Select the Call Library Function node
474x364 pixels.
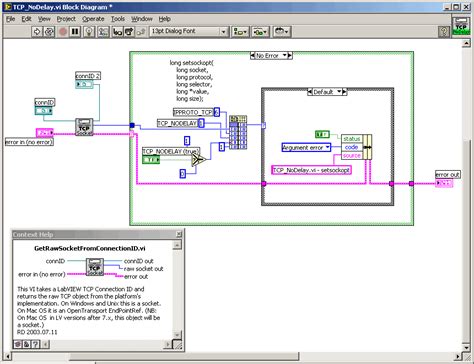[238, 132]
